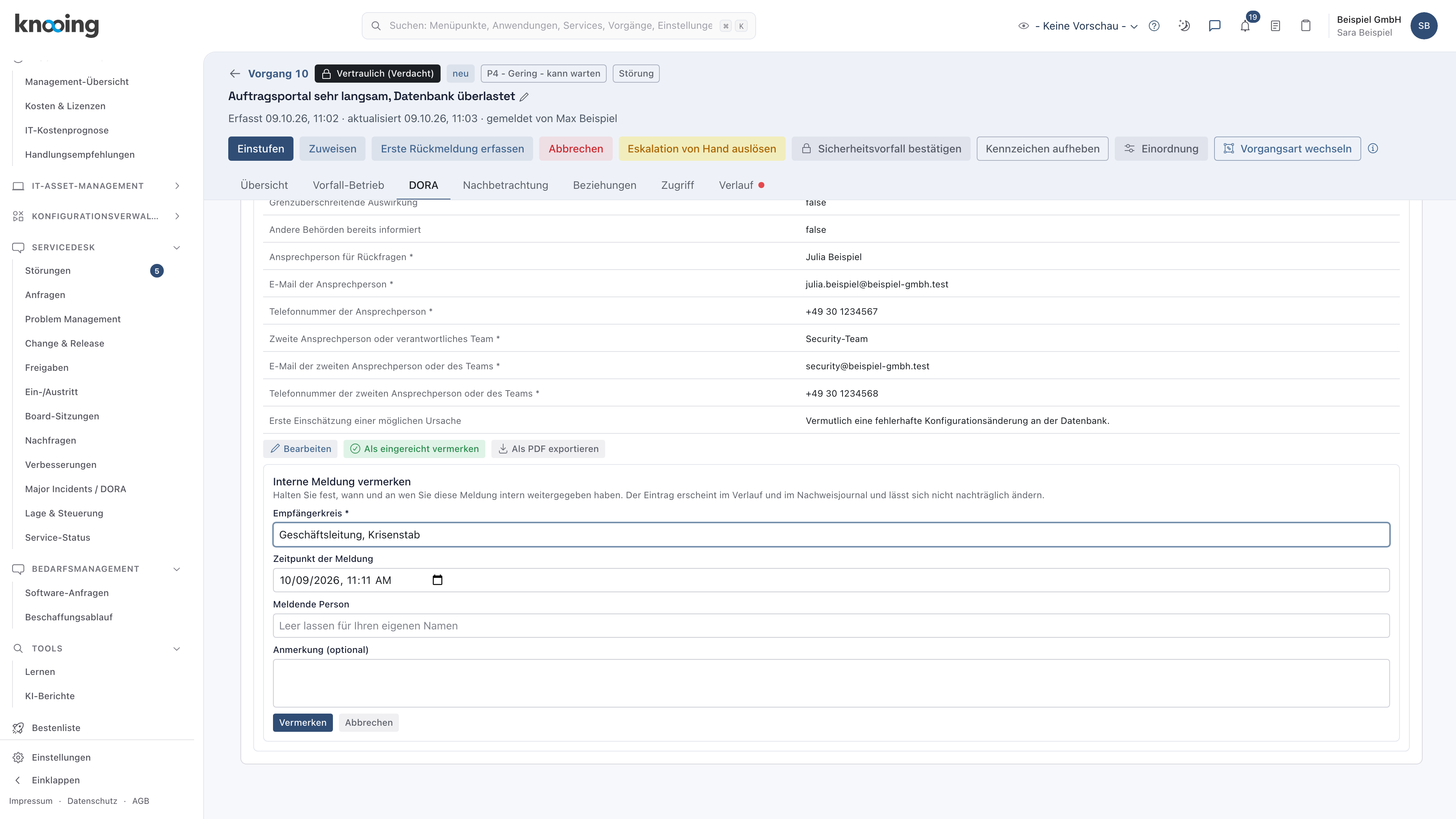
Task: Open notifications via the bell icon
Action: [x=1245, y=26]
